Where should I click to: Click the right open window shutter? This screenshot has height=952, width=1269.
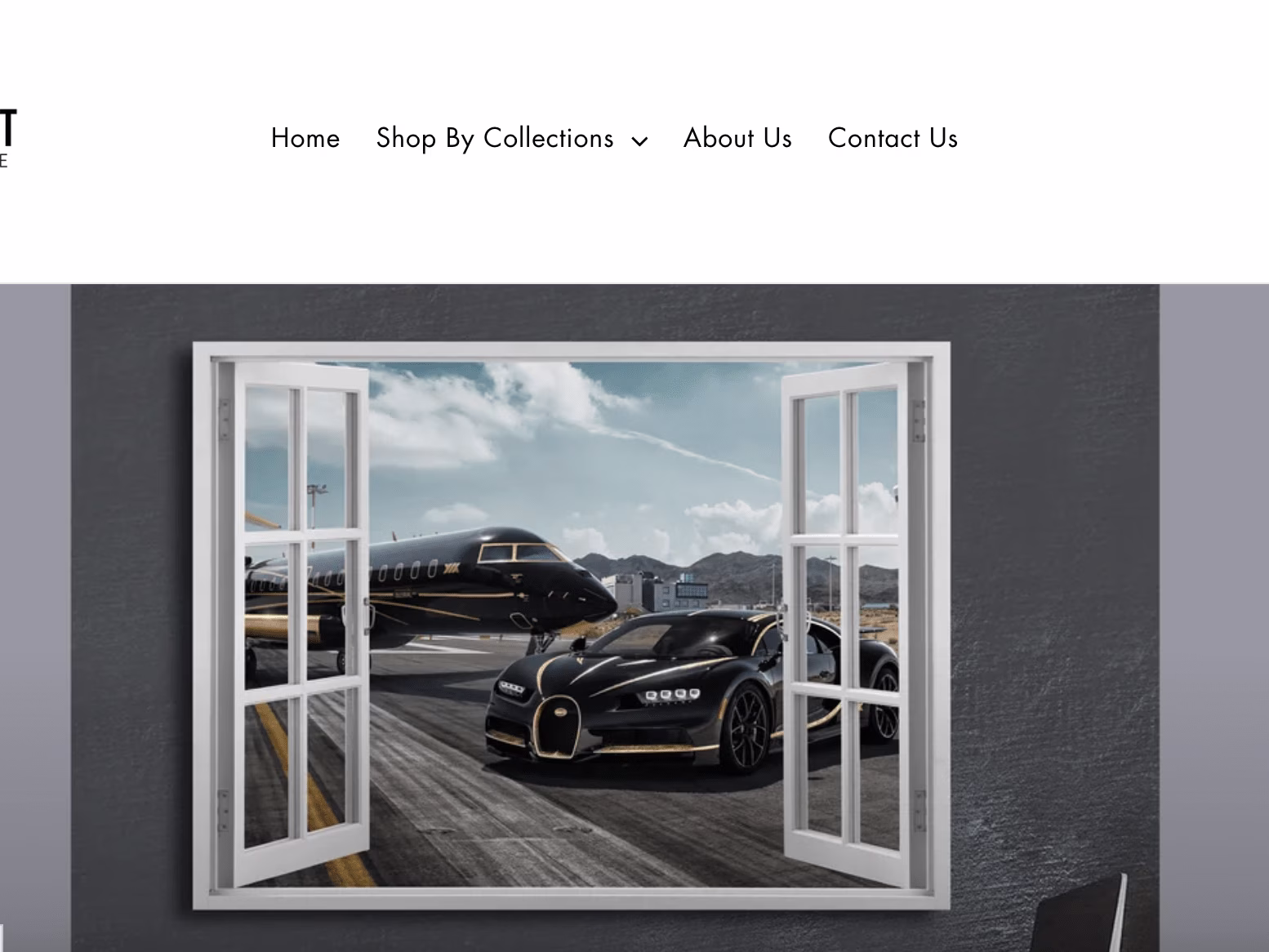pos(846,625)
